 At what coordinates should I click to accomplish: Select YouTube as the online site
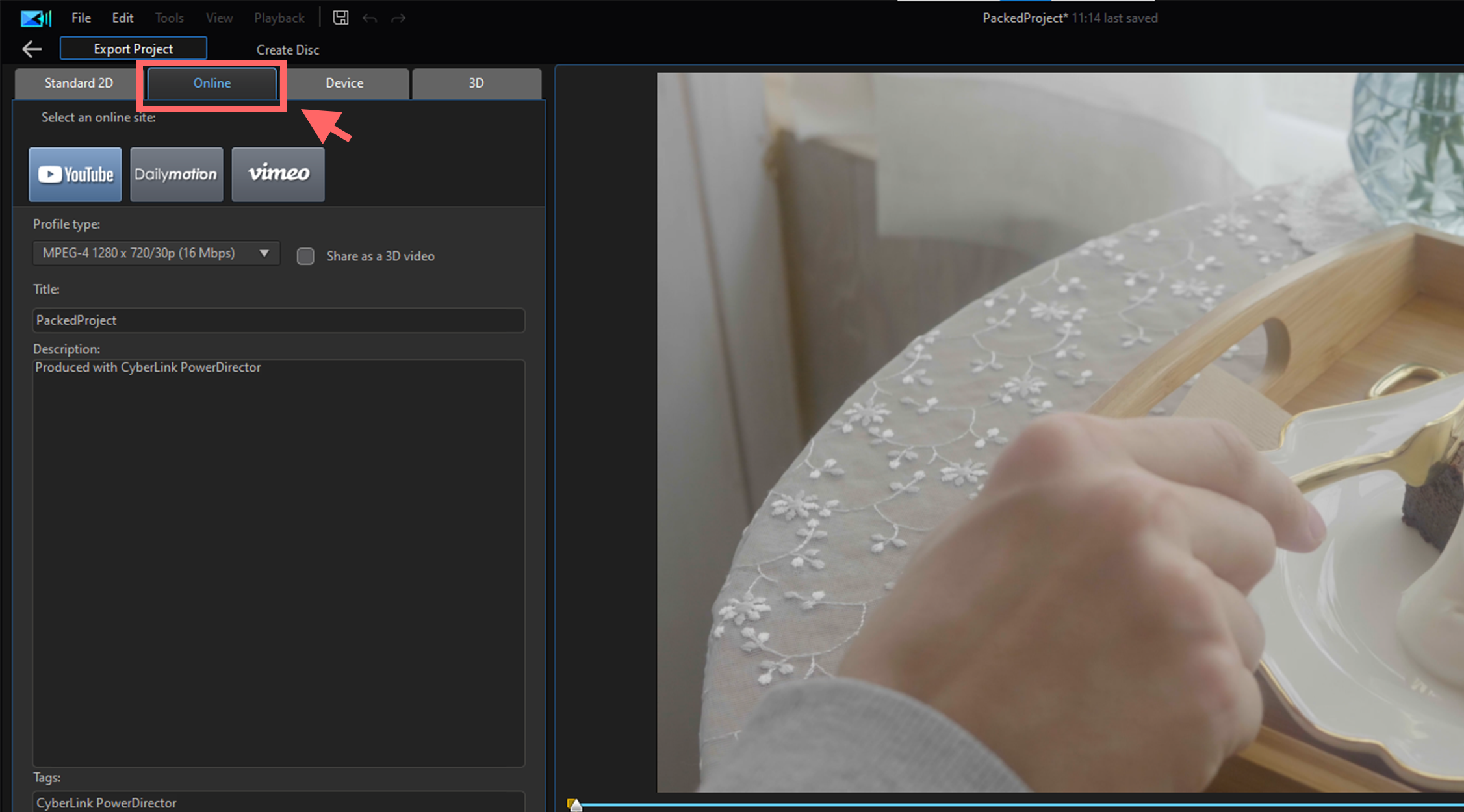(75, 174)
